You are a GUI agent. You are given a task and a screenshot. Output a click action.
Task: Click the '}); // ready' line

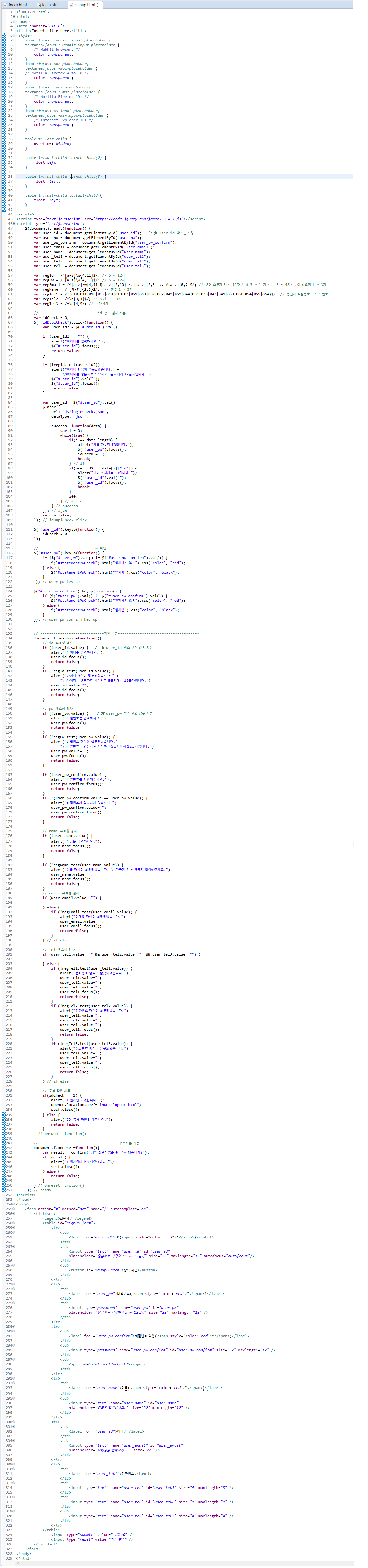[x=37, y=1190]
